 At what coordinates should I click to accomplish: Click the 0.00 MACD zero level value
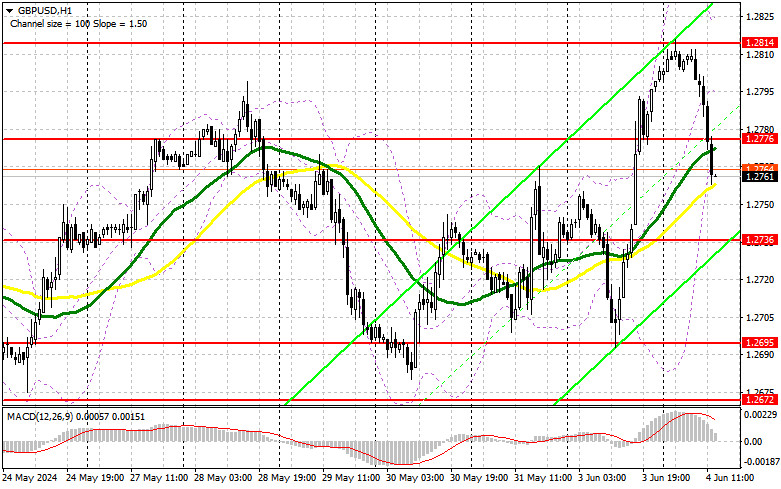(x=753, y=441)
